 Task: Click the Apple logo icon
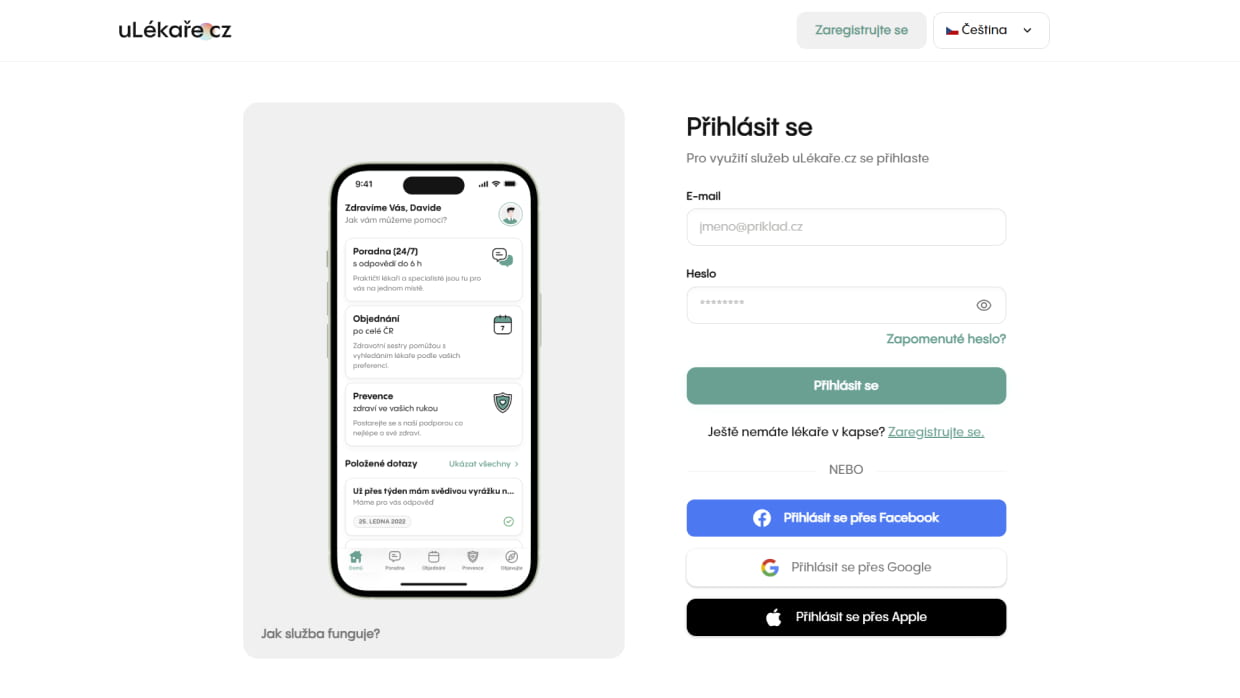(773, 617)
